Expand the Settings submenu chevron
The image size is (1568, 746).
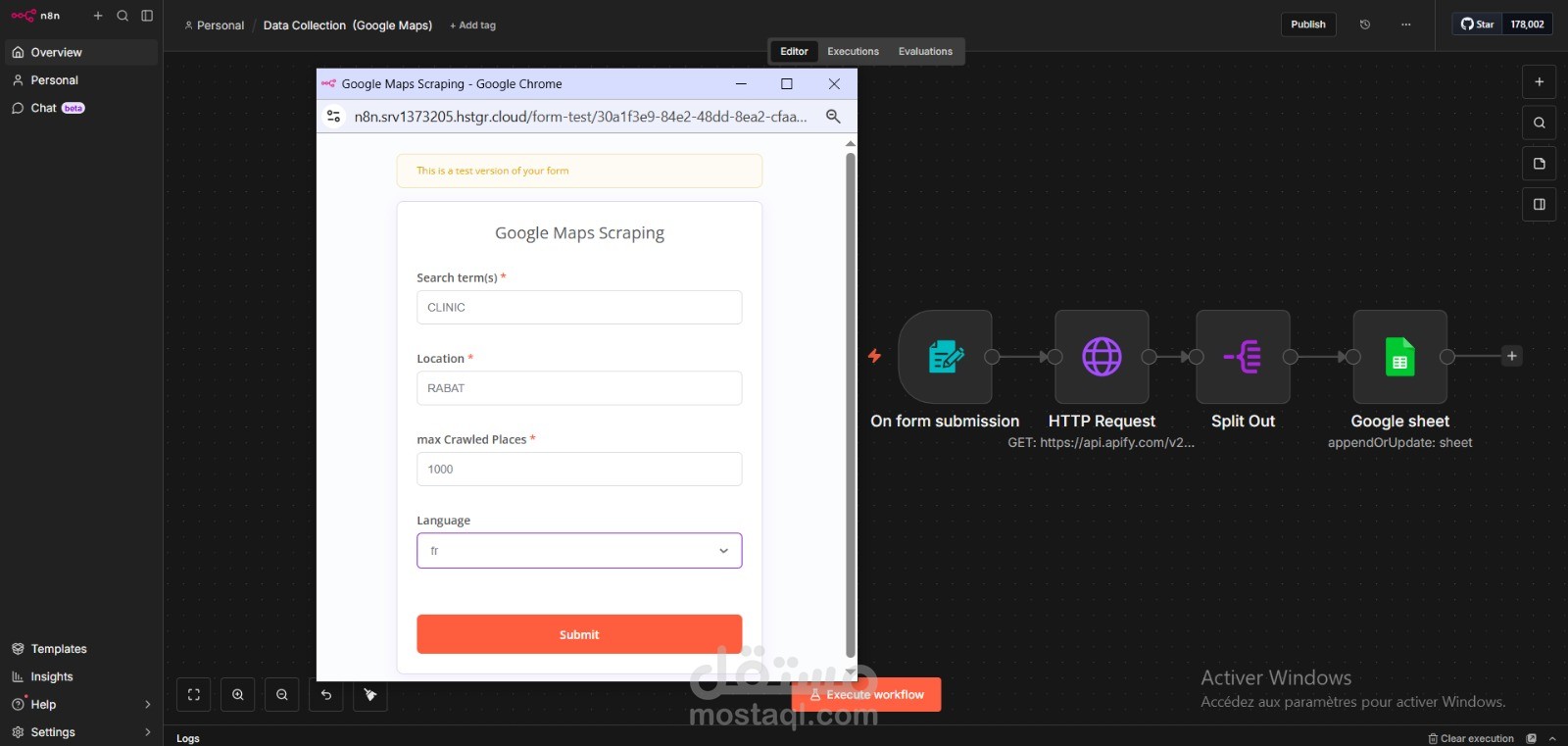tap(148, 732)
